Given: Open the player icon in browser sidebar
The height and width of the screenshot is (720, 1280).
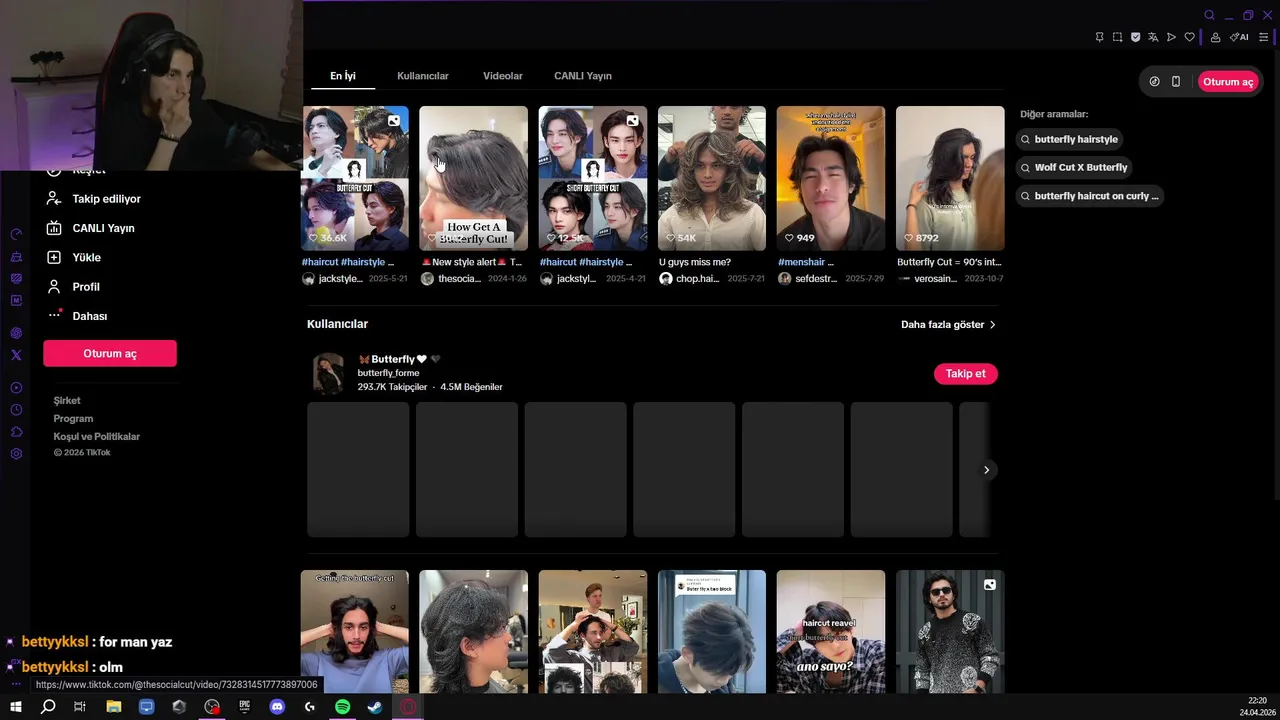Looking at the screenshot, I should (x=16, y=388).
